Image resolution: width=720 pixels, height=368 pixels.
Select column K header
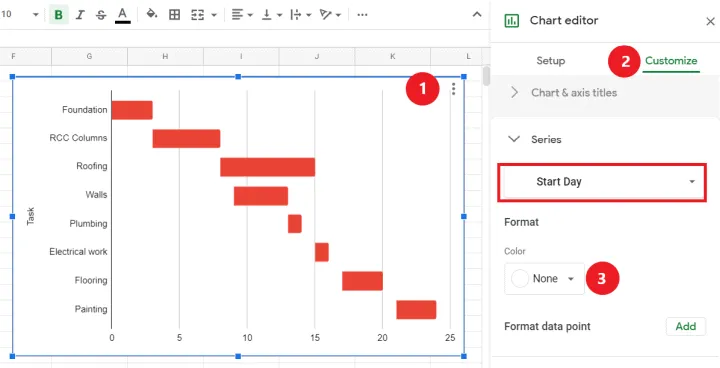click(x=393, y=57)
